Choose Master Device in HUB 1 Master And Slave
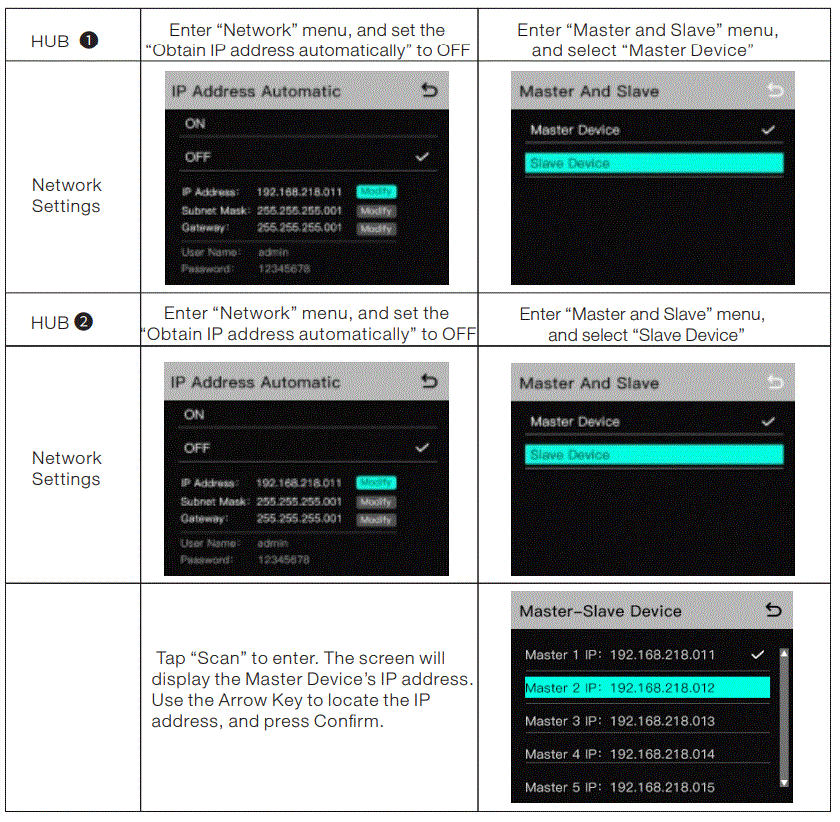This screenshot has width=840, height=822. pyautogui.click(x=654, y=130)
